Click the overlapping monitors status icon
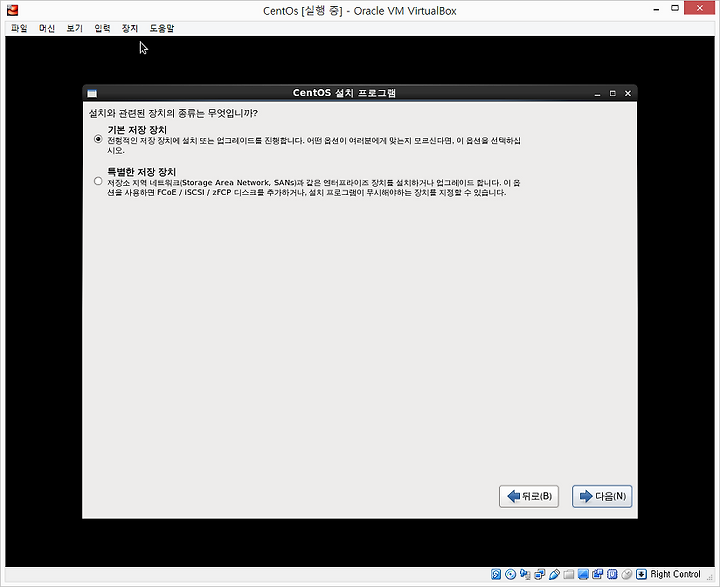Screen dimensions: 720x587 click(x=540, y=574)
